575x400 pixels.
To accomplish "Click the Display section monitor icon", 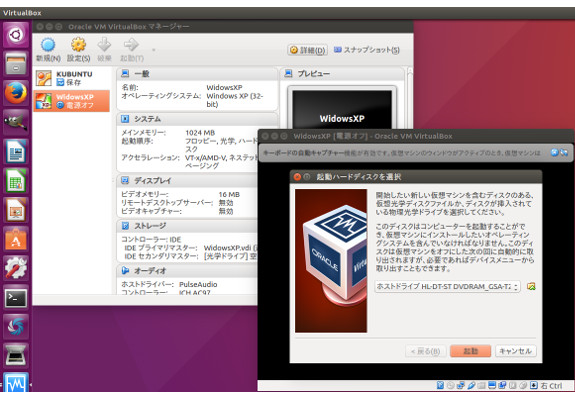I will 125,180.
